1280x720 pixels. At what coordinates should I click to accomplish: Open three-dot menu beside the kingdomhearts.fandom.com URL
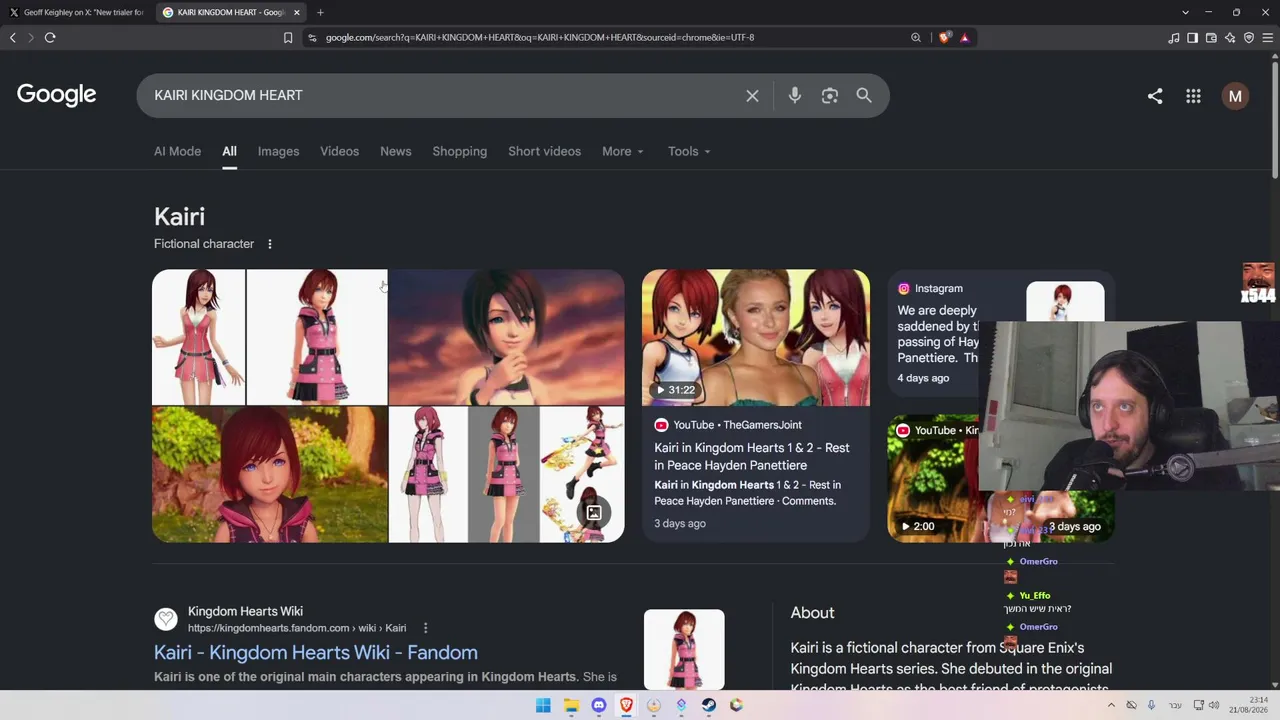pyautogui.click(x=425, y=628)
